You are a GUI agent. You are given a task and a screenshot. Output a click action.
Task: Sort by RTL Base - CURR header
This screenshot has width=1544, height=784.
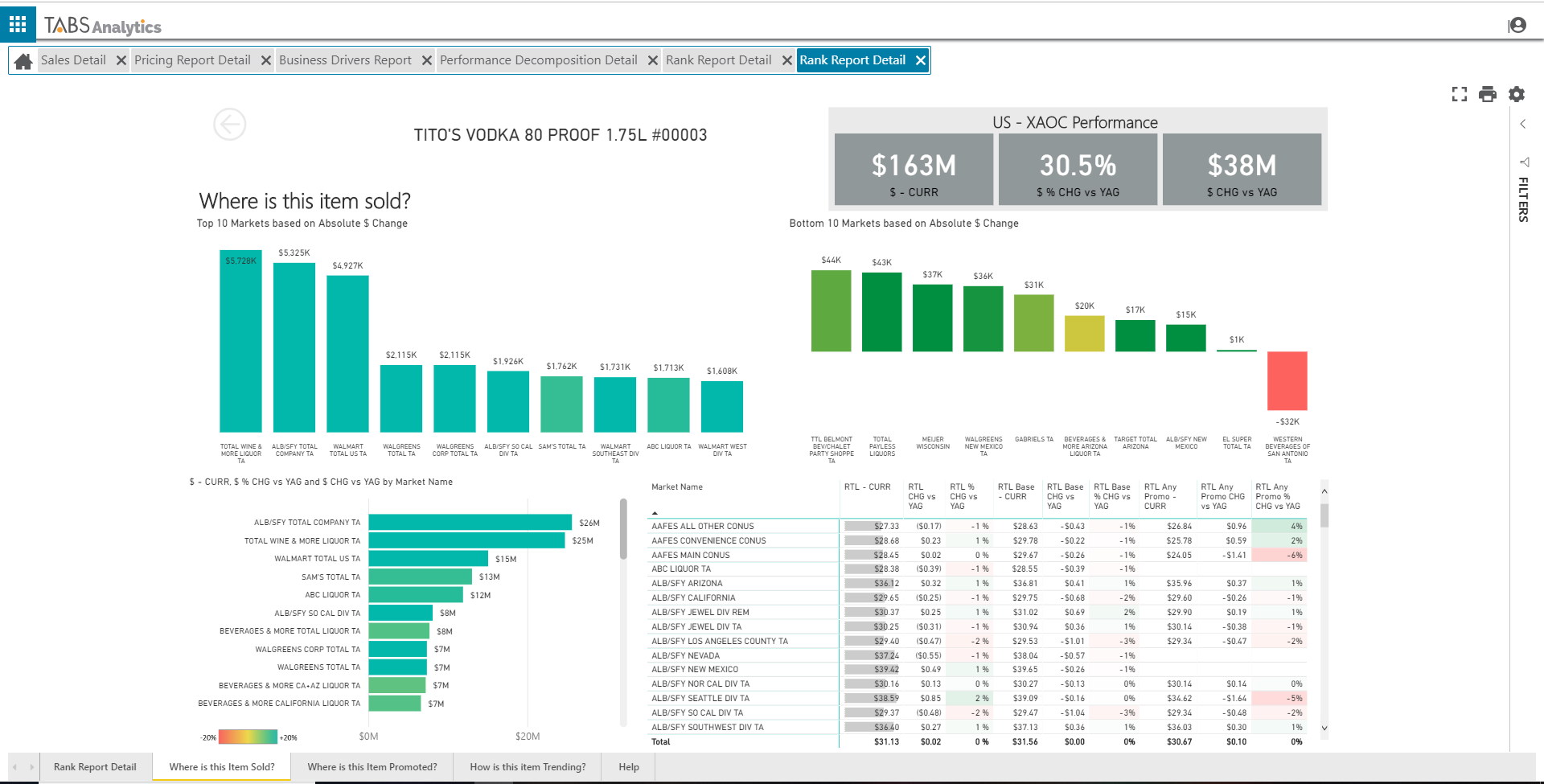click(1016, 492)
